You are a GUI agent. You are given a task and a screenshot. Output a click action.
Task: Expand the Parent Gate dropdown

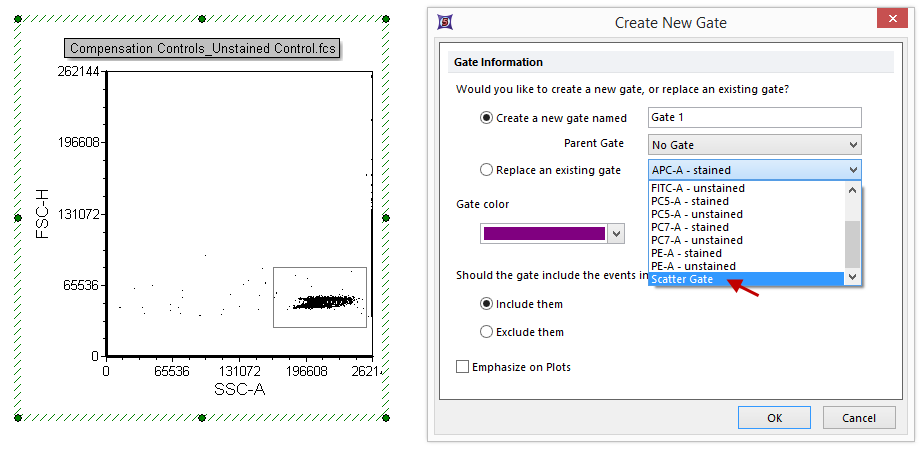852,145
